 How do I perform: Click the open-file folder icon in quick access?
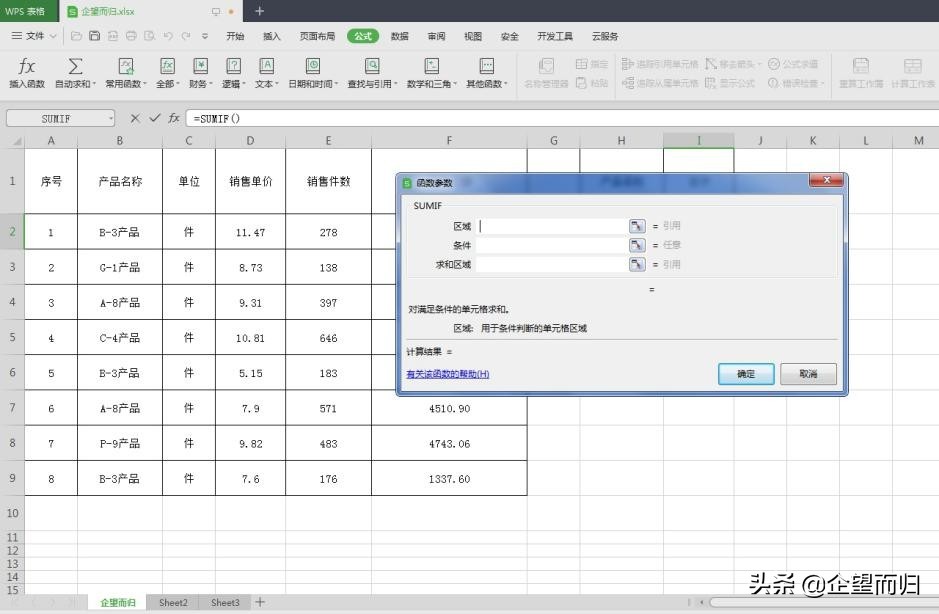point(76,36)
